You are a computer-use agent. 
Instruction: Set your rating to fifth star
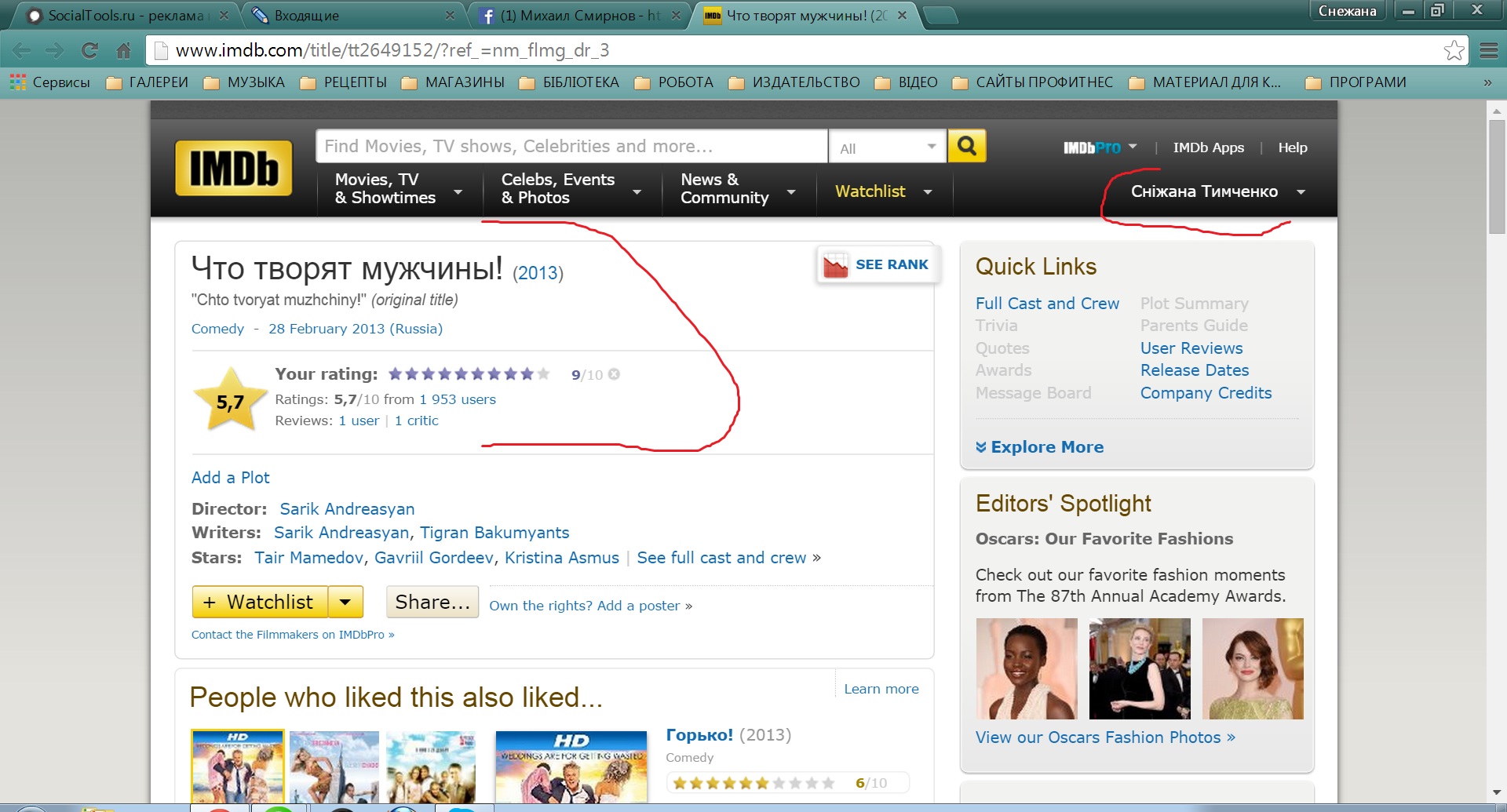pyautogui.click(x=461, y=374)
